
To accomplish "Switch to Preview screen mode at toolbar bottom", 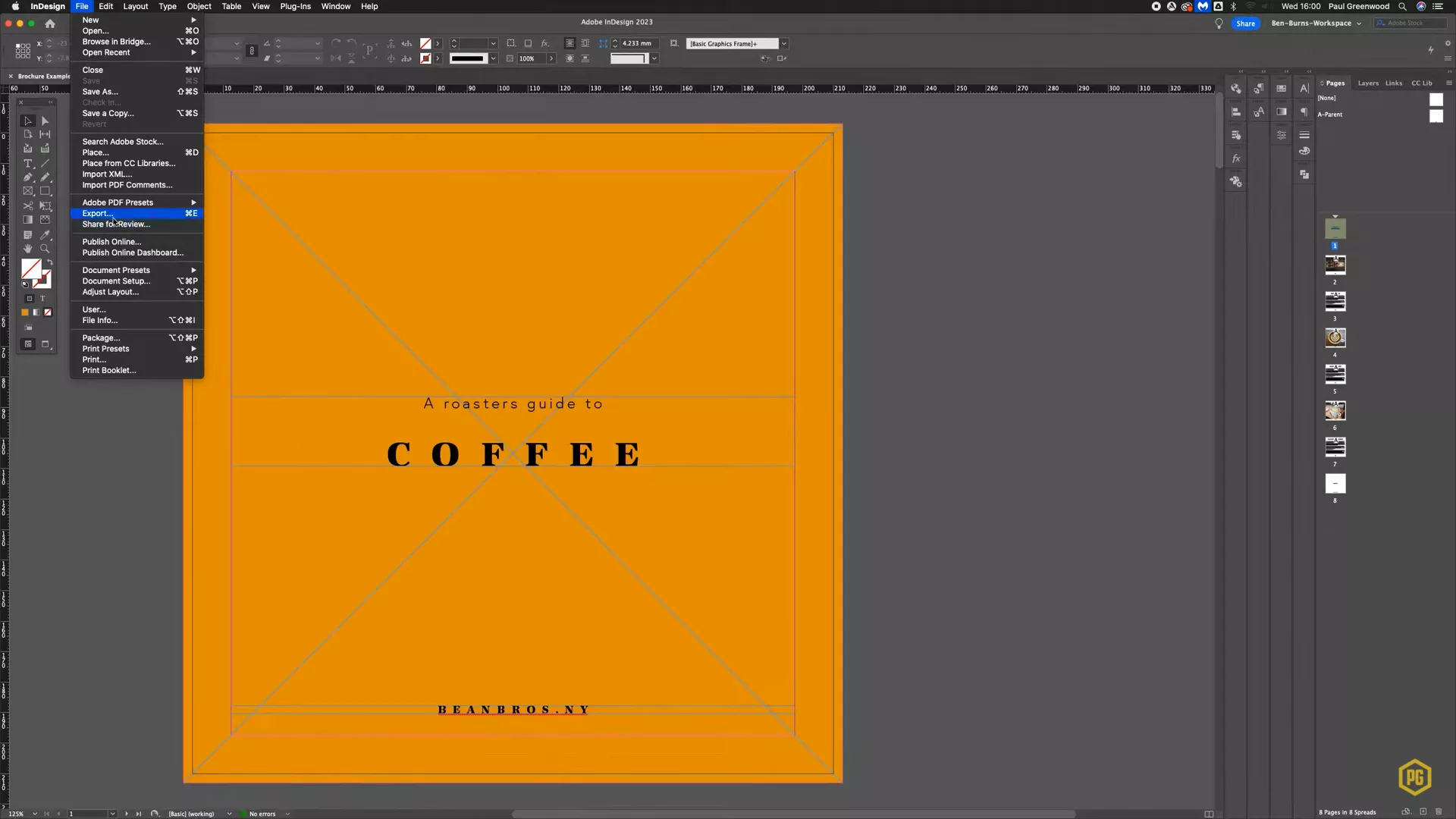I will pyautogui.click(x=45, y=344).
